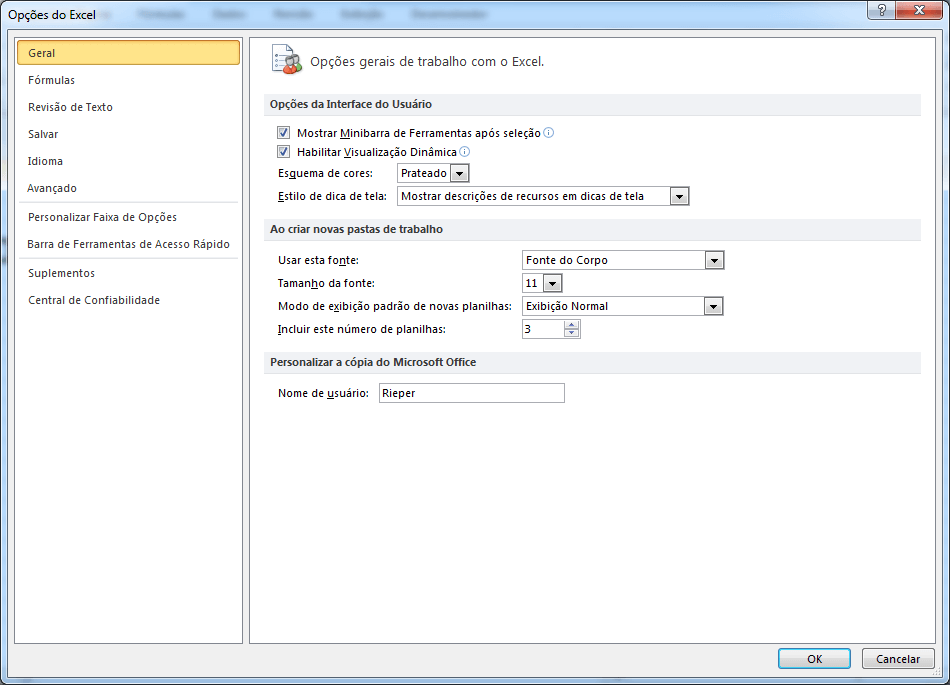Screen dimensions: 950x685
Task: Open the Usar esta fonte dropdown
Action: 714,260
